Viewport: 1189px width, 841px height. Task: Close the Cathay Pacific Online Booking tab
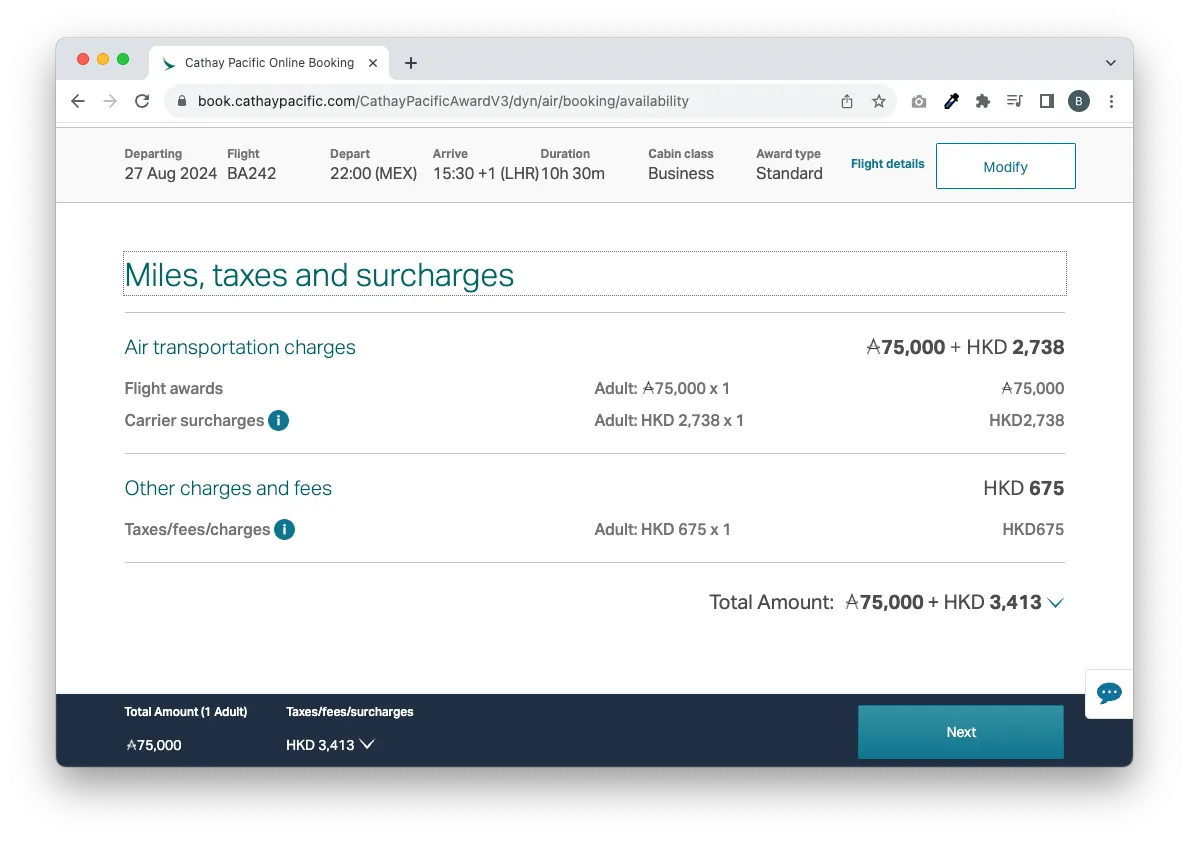pos(373,63)
